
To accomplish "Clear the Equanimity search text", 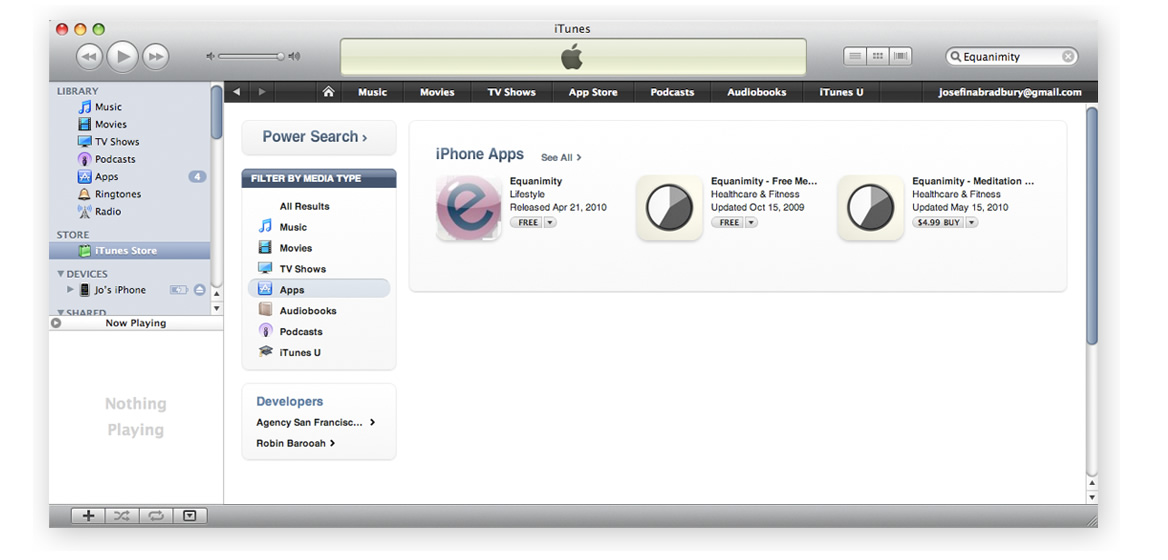I will [x=1067, y=57].
